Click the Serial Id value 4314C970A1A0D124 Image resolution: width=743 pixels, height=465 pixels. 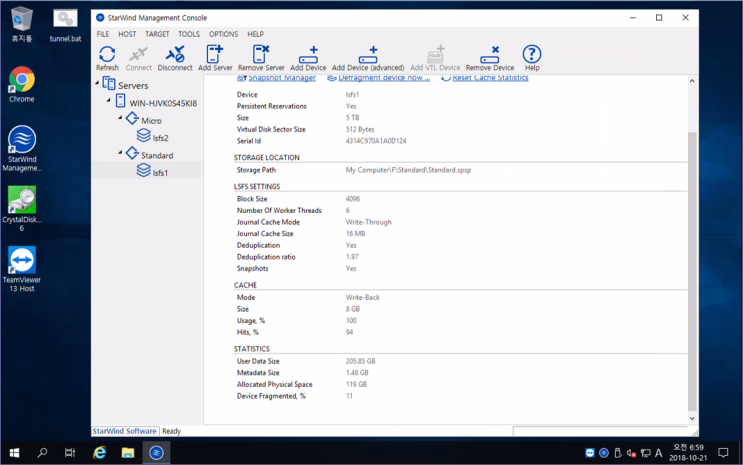pos(376,141)
